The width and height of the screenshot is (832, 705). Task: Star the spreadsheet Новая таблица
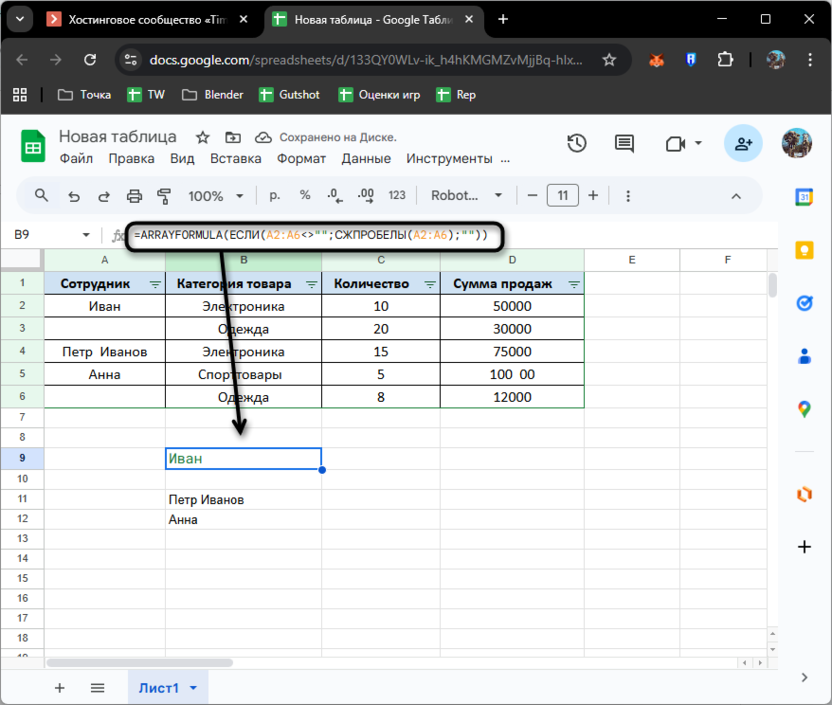click(203, 137)
